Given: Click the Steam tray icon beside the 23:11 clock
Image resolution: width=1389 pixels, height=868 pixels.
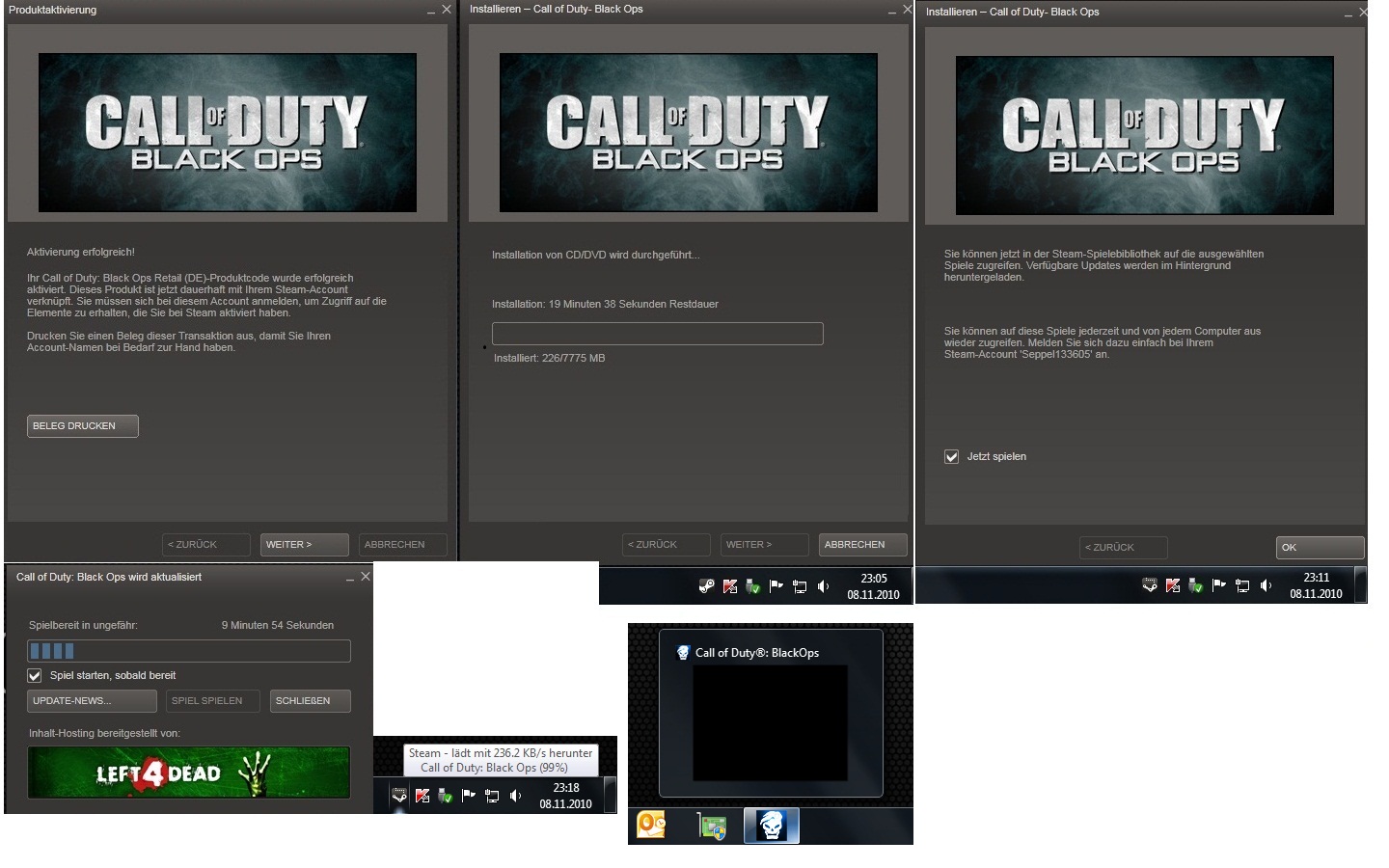Looking at the screenshot, I should (1150, 584).
